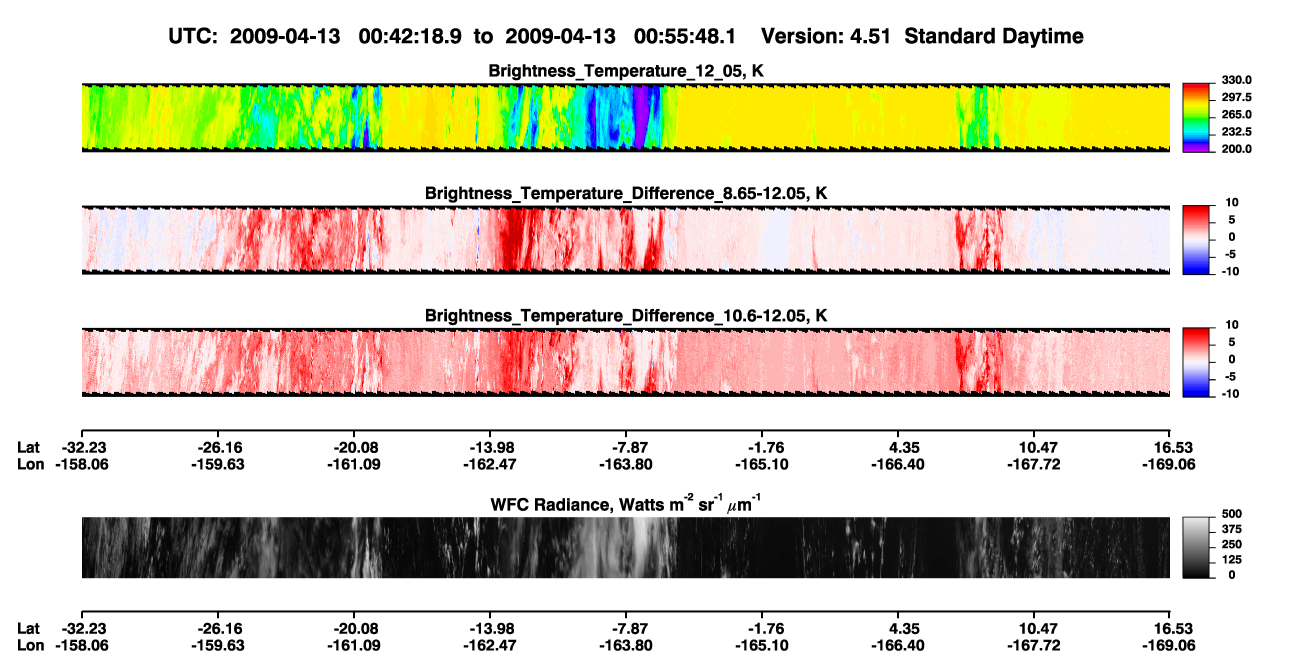Click bottom axis longitude value -165.10
The height and width of the screenshot is (667, 1300).
click(x=763, y=645)
